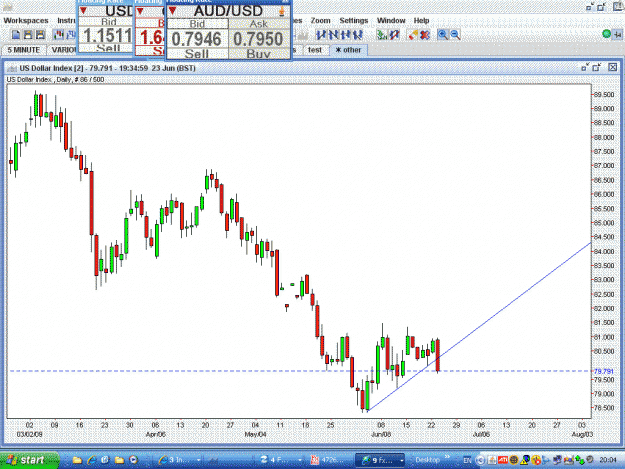
Task: Expand the Desktop toolbar chevron
Action: click(448, 457)
